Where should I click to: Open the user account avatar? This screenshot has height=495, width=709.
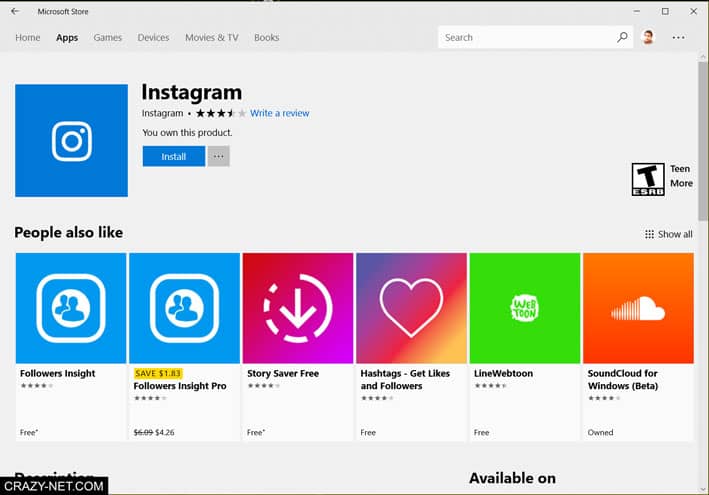point(648,37)
